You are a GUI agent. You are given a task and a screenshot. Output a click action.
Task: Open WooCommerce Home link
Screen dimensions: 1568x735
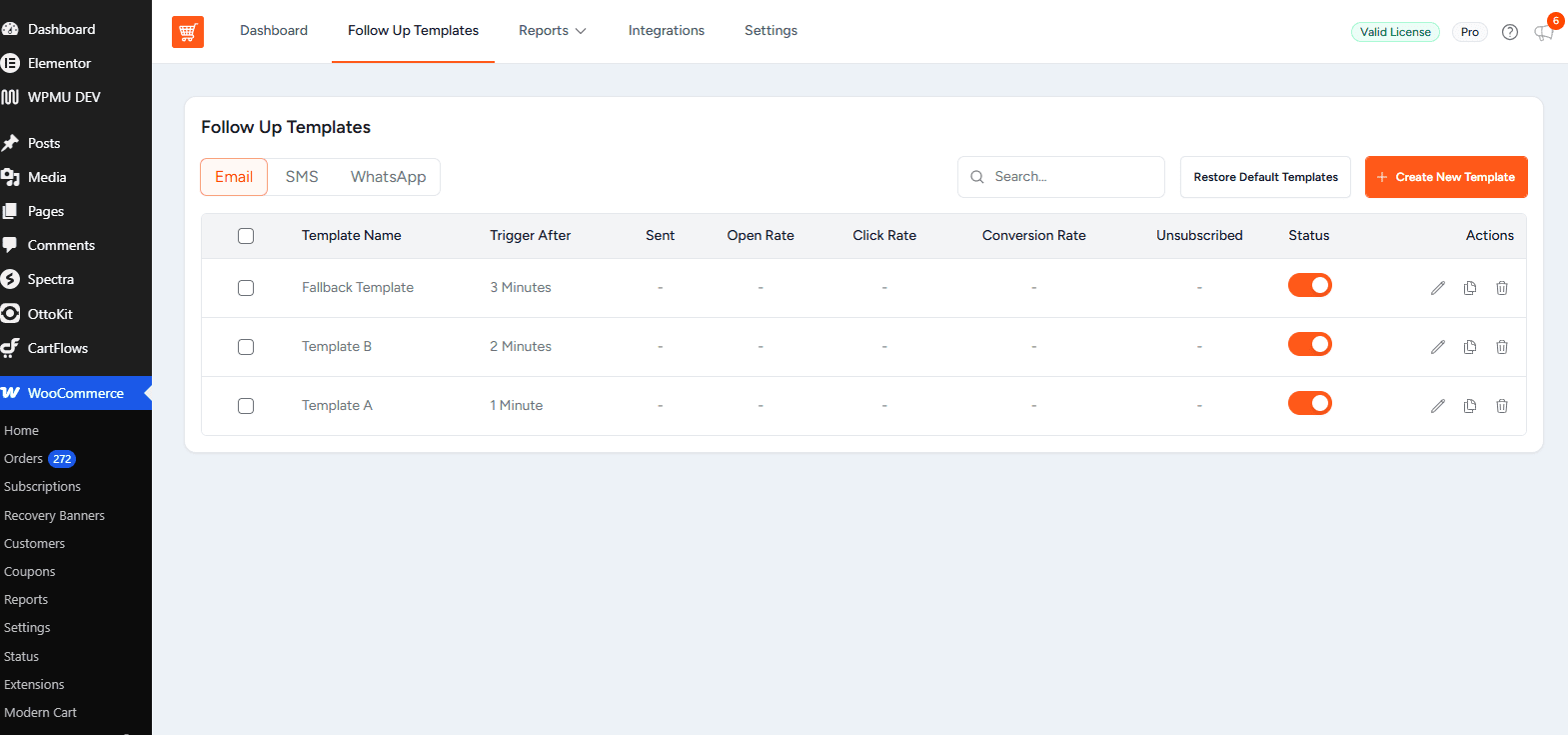click(x=21, y=431)
